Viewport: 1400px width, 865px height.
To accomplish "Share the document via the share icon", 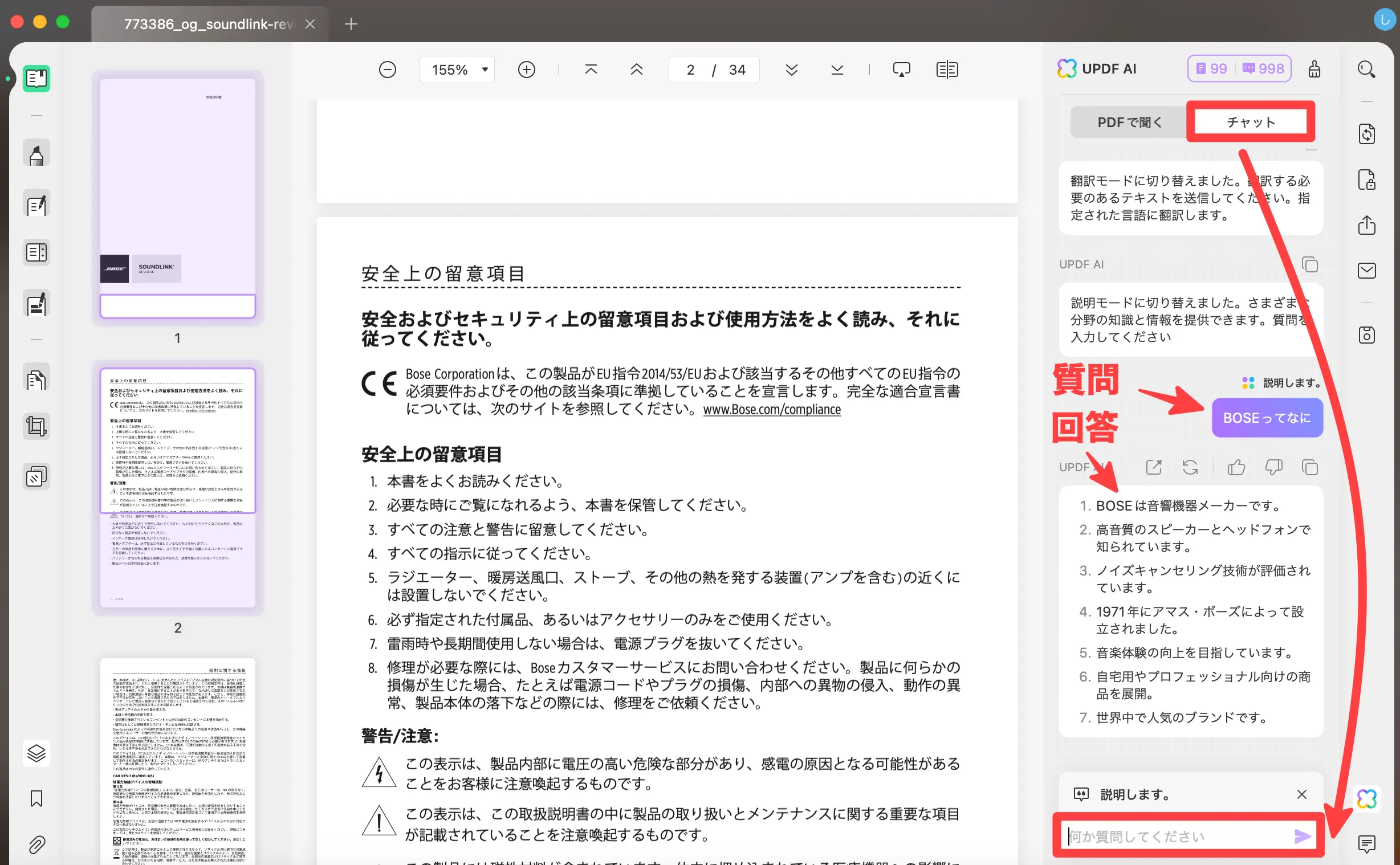I will (x=1367, y=225).
